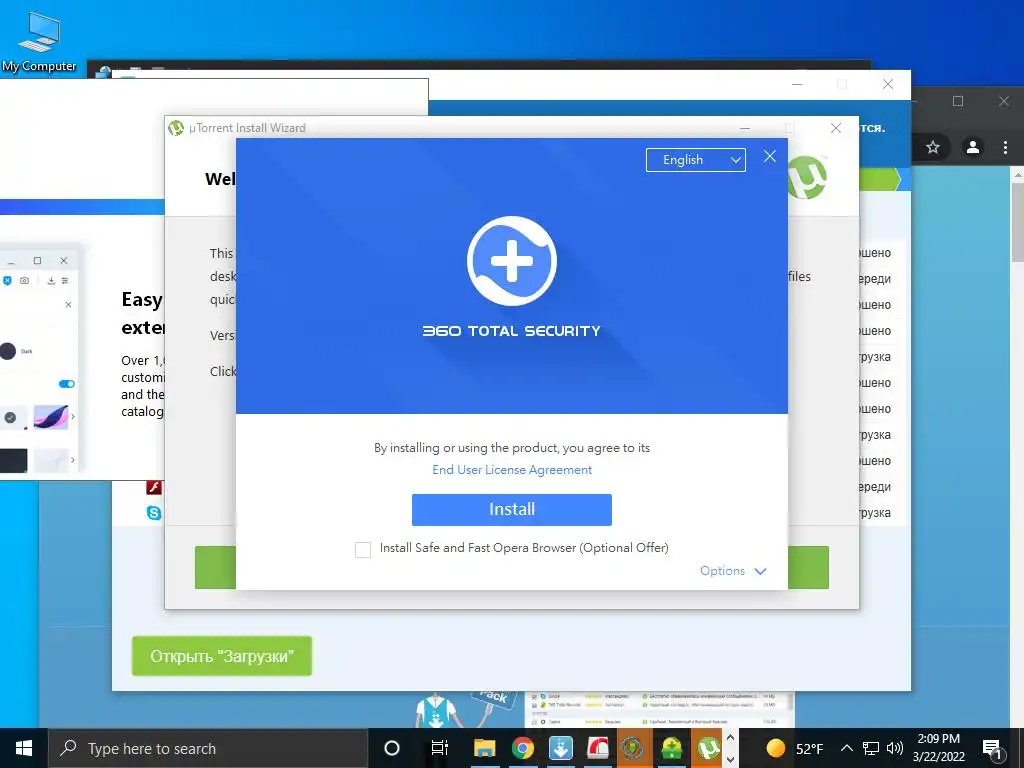
Task: Click the network icon in system tray
Action: 871,748
